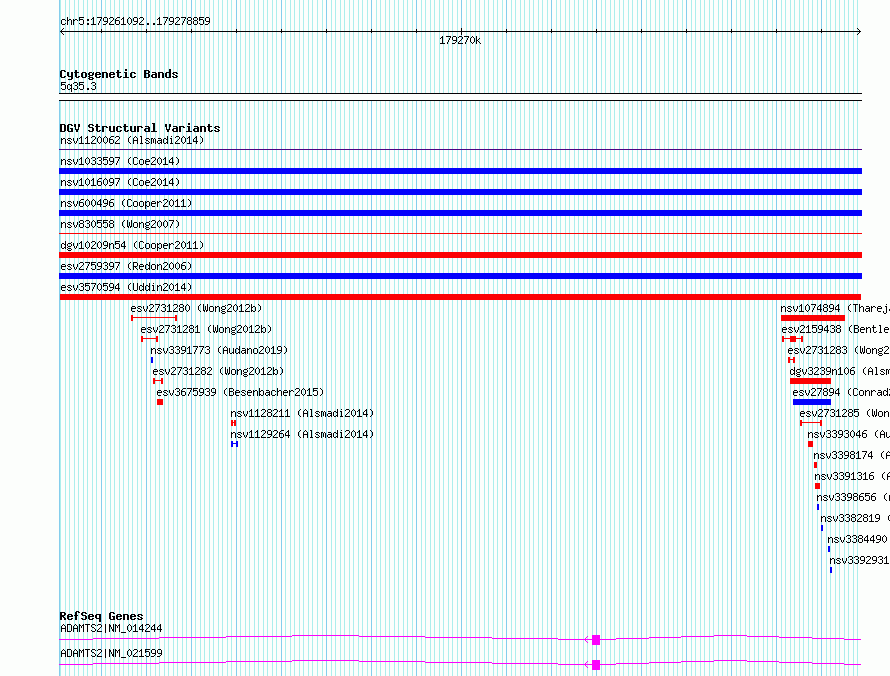Image resolution: width=890 pixels, height=676 pixels.
Task: Select the nsv3393046 red square marker
Action: 811,444
